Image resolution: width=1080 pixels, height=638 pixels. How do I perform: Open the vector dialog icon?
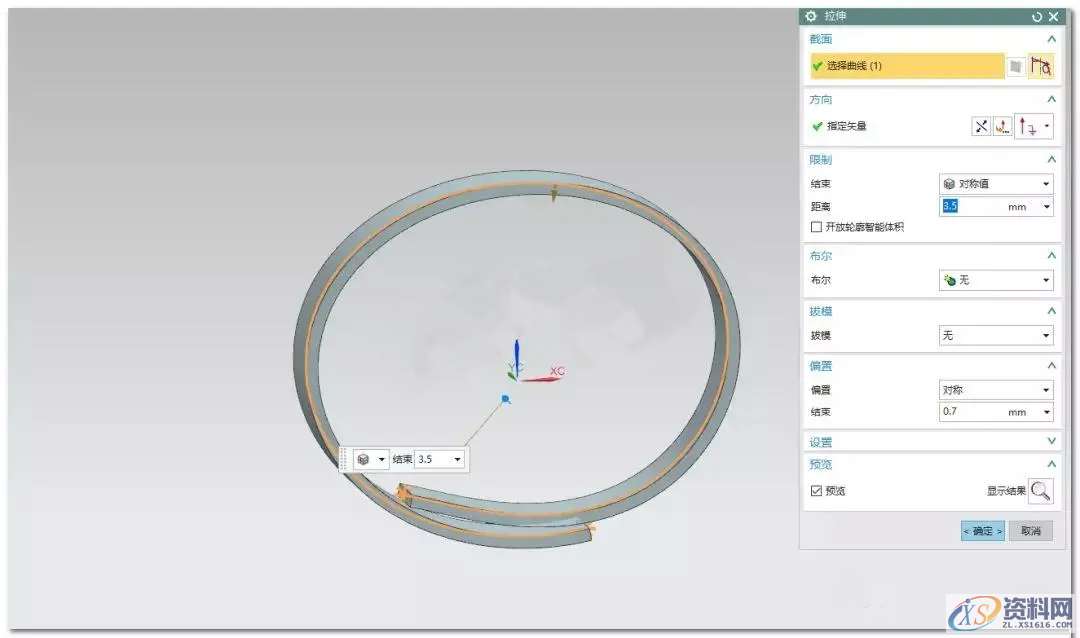coord(1002,126)
